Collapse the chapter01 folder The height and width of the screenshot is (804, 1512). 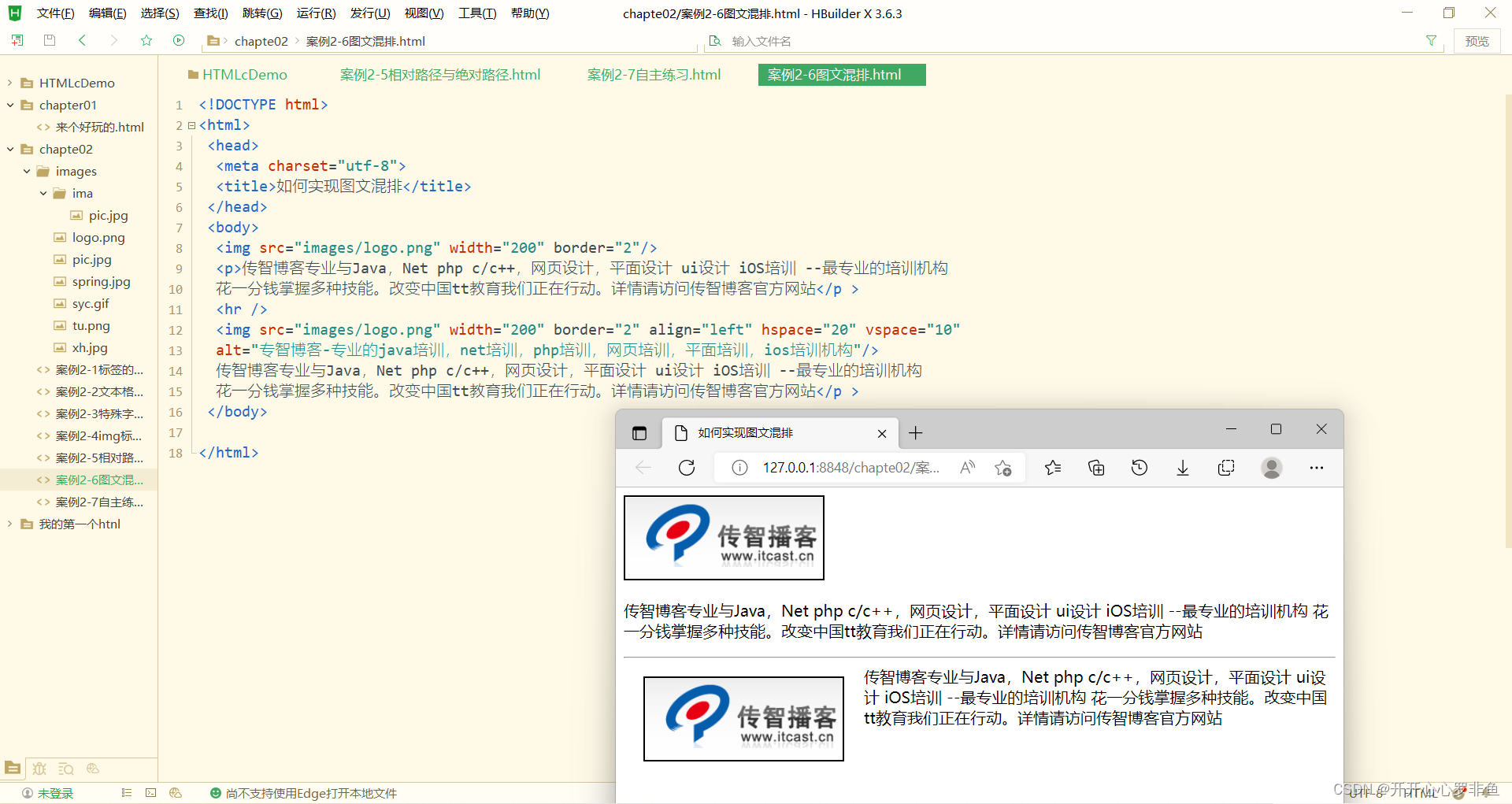click(x=9, y=105)
